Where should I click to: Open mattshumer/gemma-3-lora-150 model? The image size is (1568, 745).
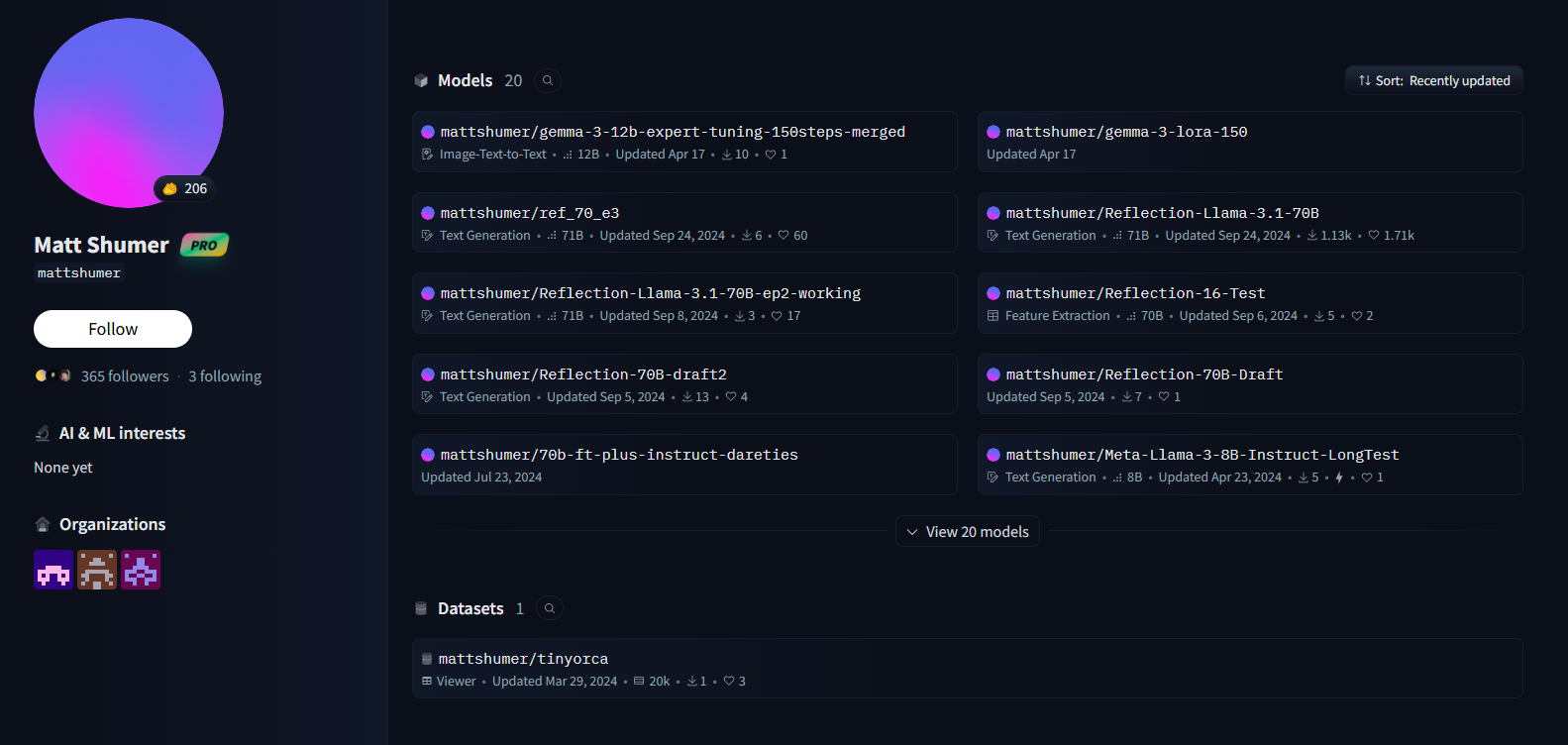pyautogui.click(x=1250, y=142)
